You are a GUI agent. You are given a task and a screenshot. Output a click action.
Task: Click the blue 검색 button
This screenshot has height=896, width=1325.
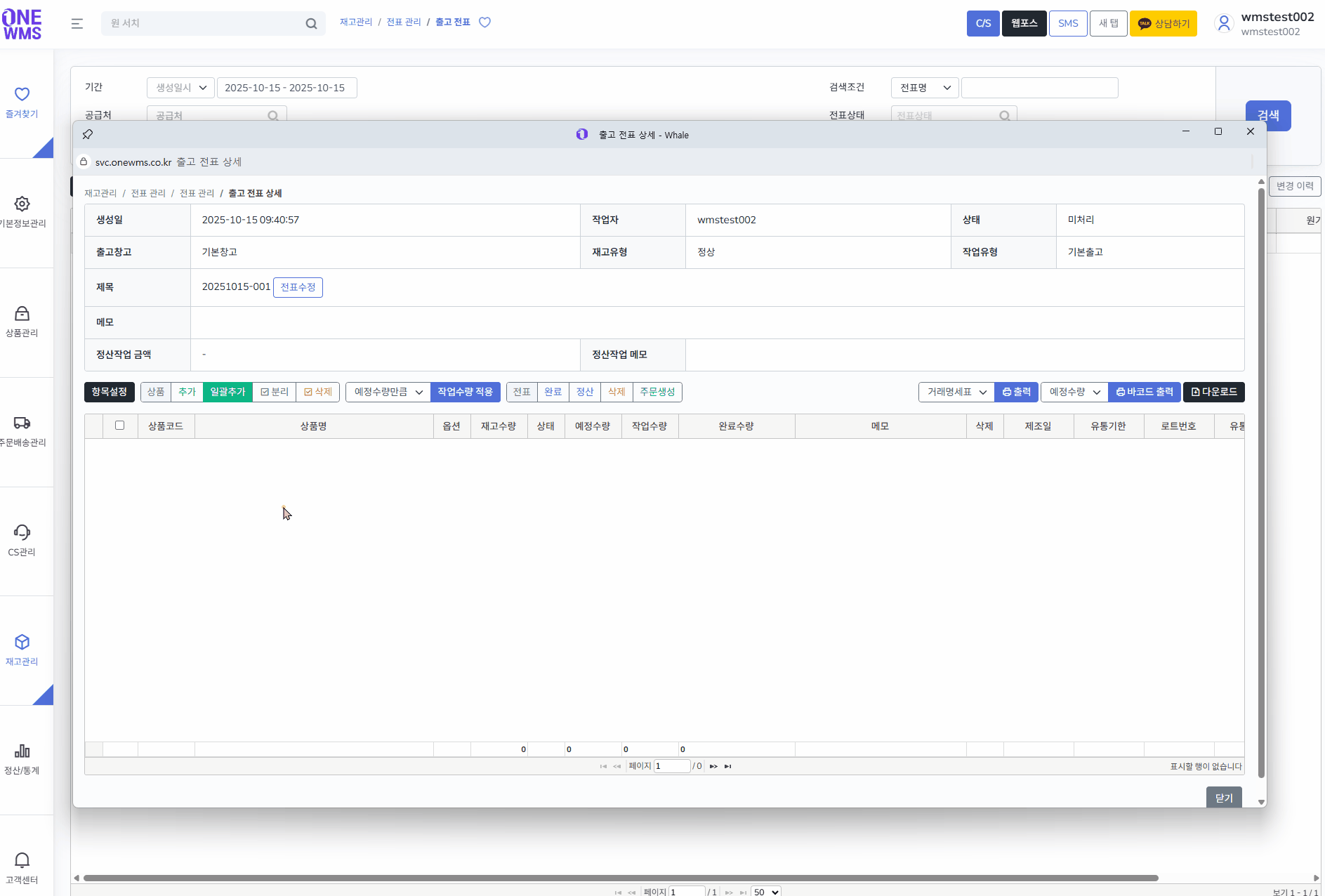[x=1268, y=116]
